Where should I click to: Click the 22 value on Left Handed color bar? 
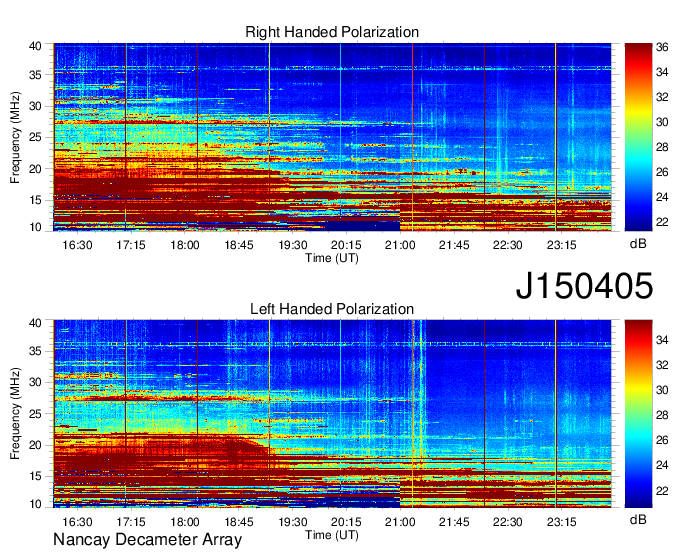662,491
